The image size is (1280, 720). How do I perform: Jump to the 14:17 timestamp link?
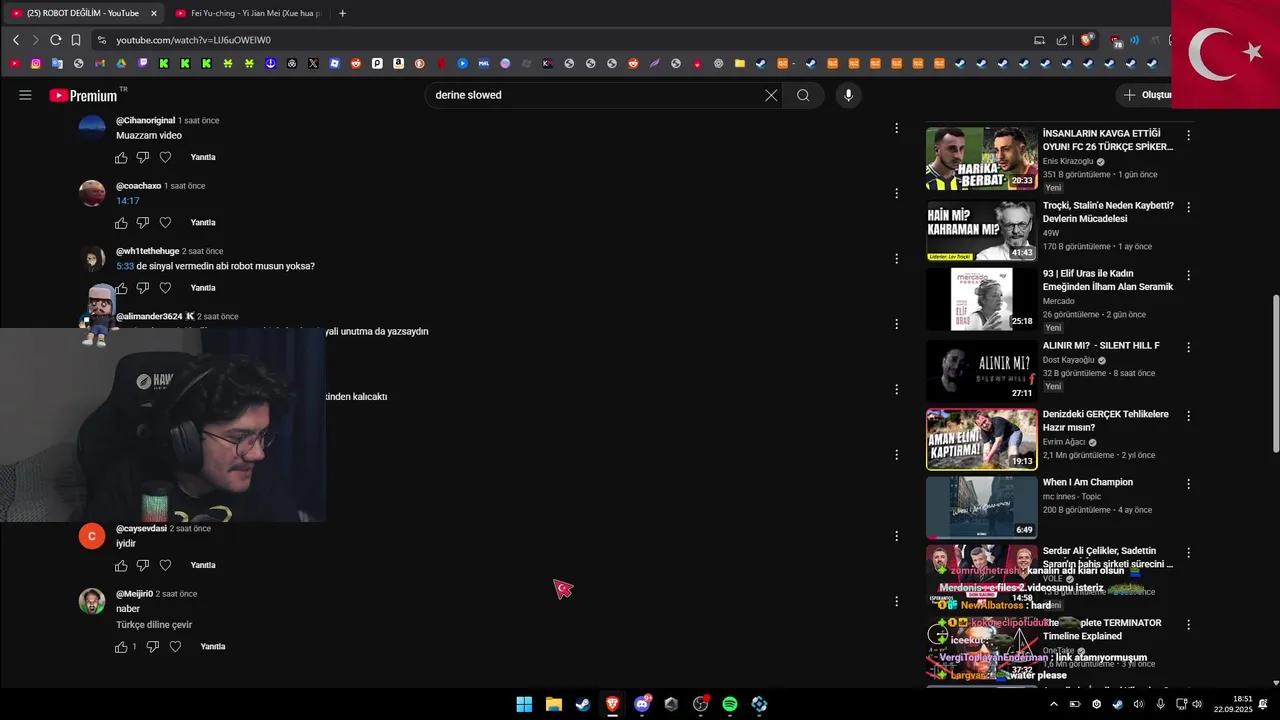tap(127, 201)
